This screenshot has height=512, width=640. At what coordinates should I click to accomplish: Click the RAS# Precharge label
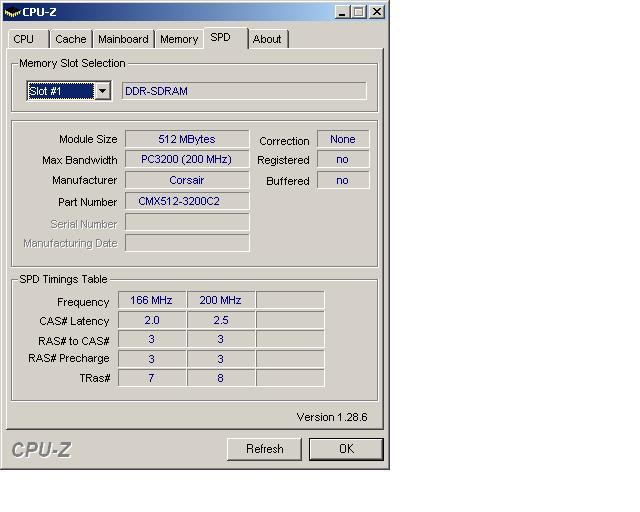(x=69, y=358)
